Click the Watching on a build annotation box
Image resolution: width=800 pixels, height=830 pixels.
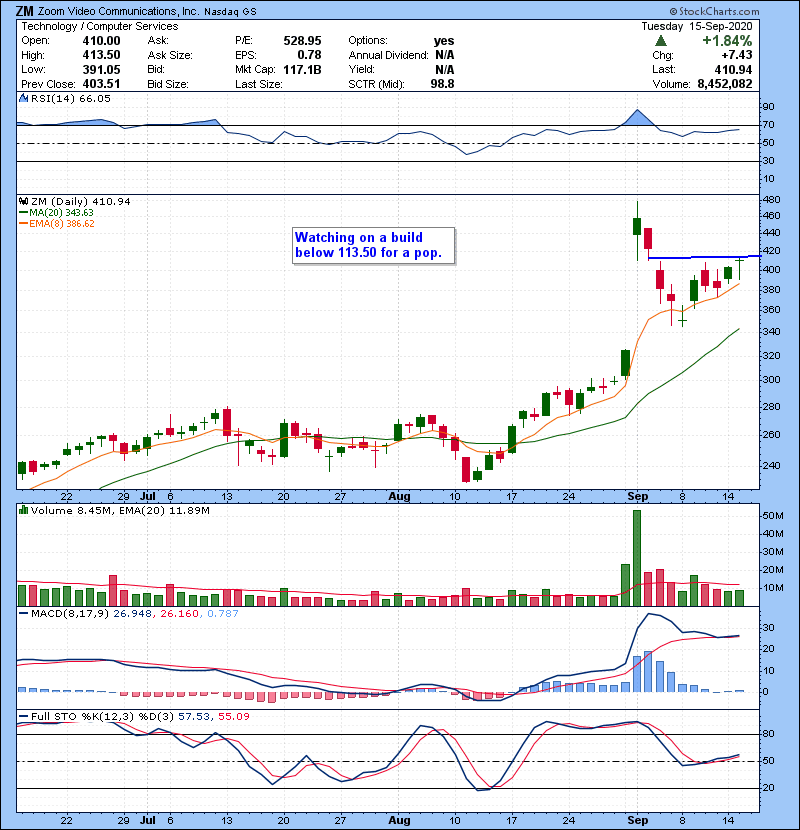point(373,245)
